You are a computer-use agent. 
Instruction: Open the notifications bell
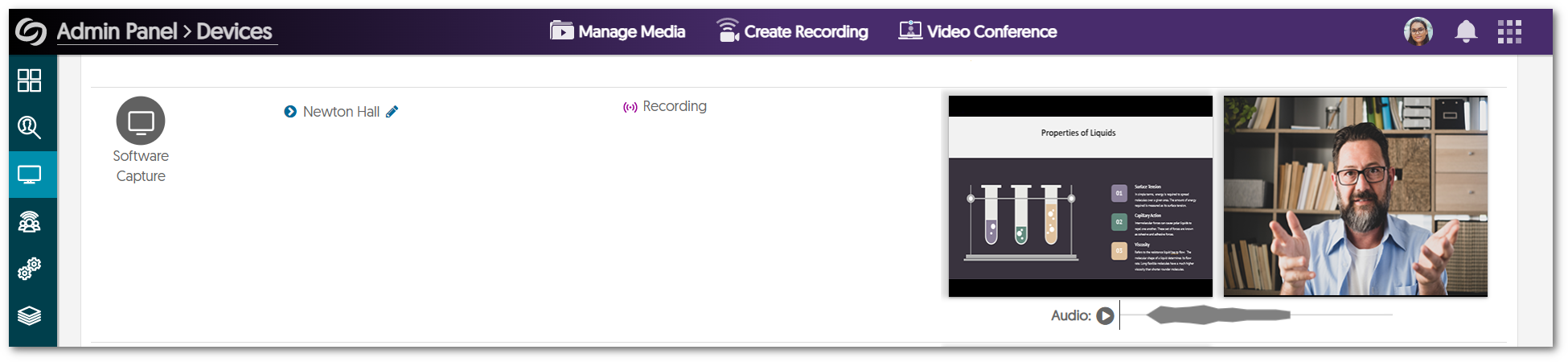coord(1466,31)
